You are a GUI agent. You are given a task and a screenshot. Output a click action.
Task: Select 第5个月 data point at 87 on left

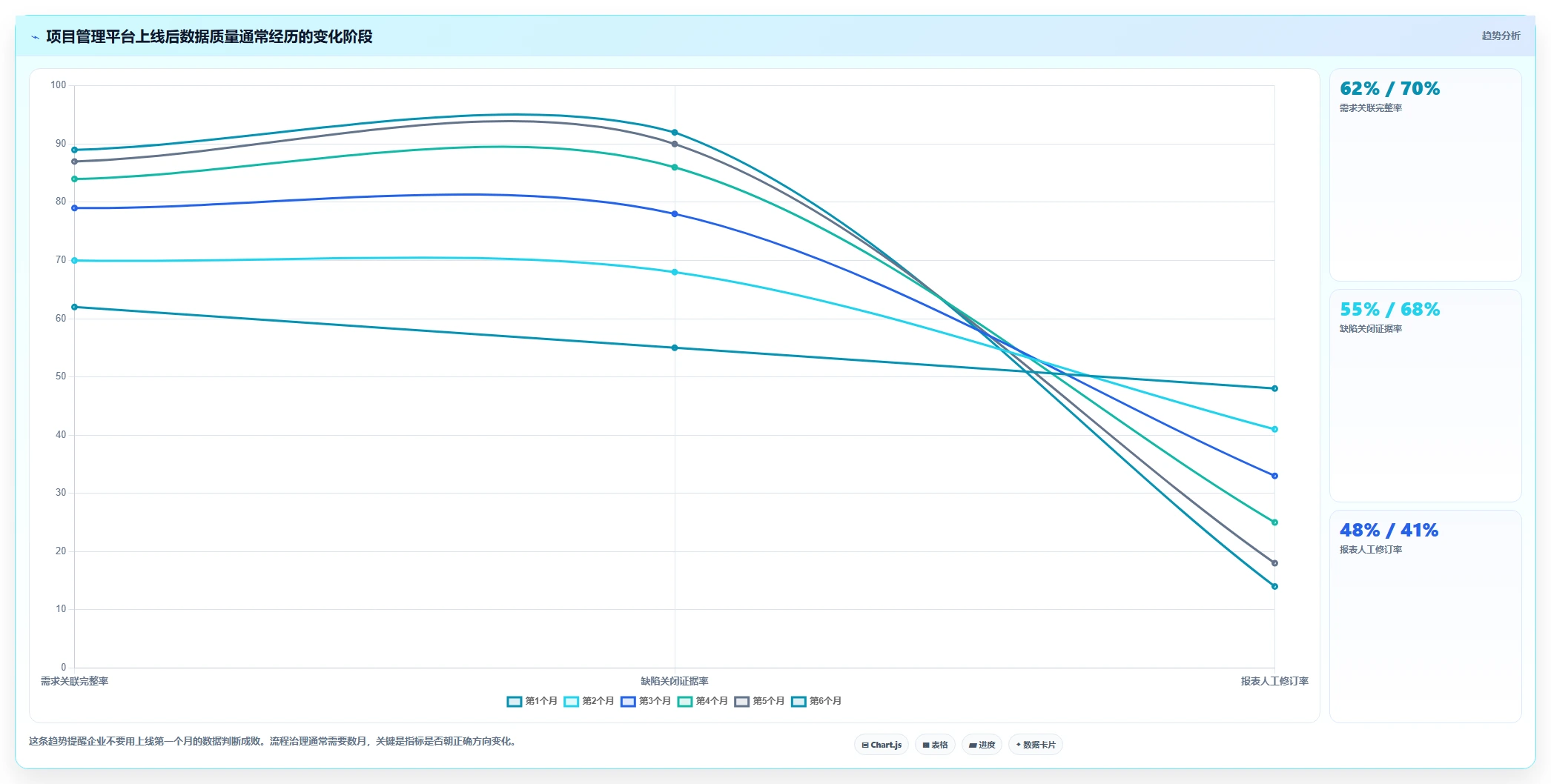tap(74, 162)
